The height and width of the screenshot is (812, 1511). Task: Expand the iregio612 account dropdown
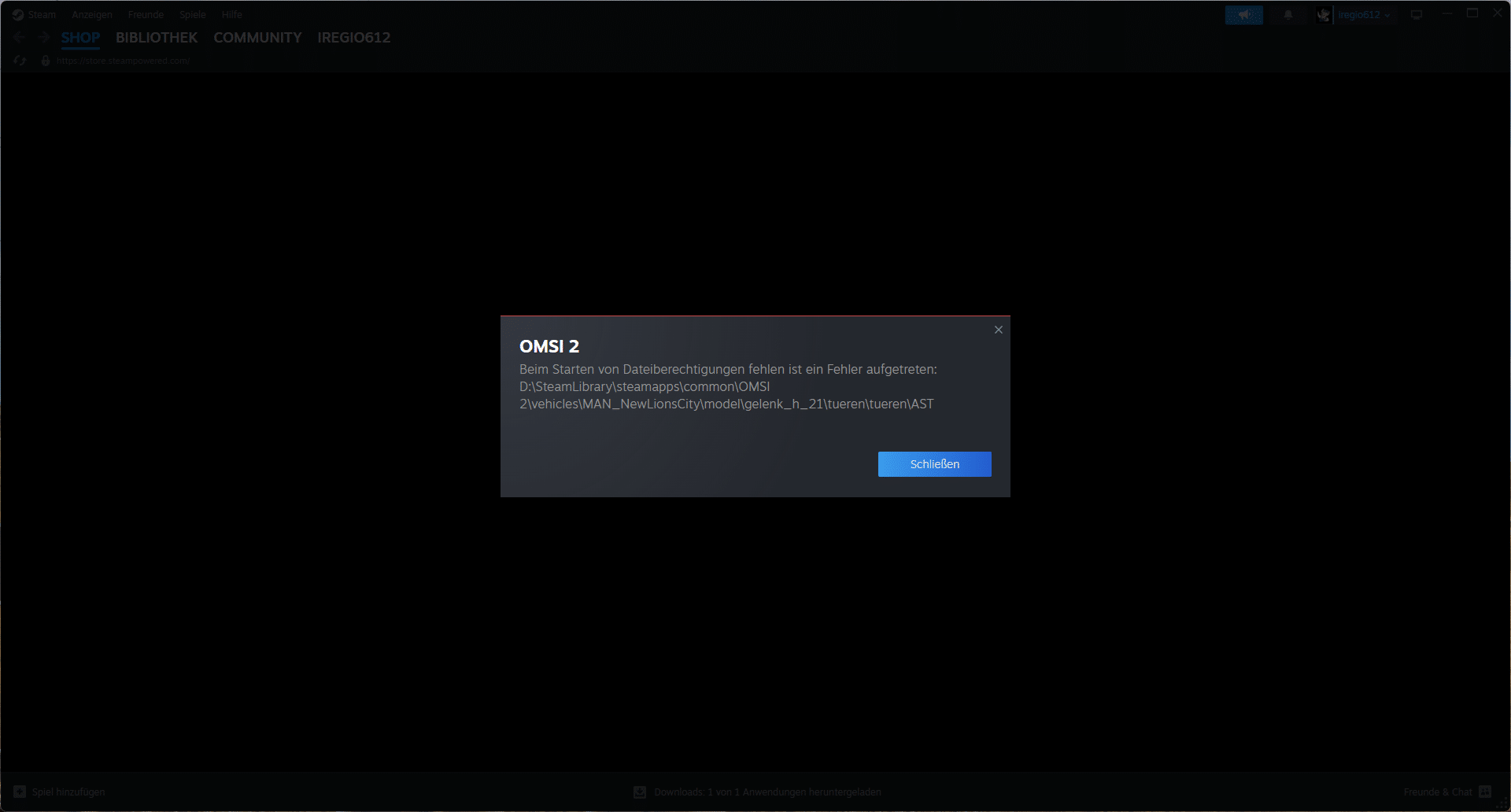[1363, 15]
